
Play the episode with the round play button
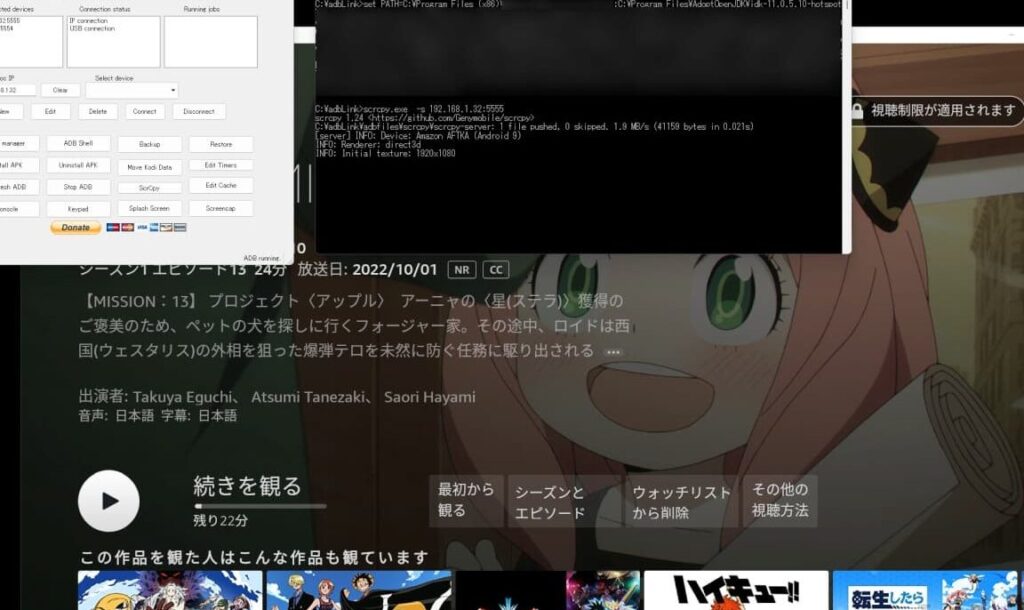108,501
